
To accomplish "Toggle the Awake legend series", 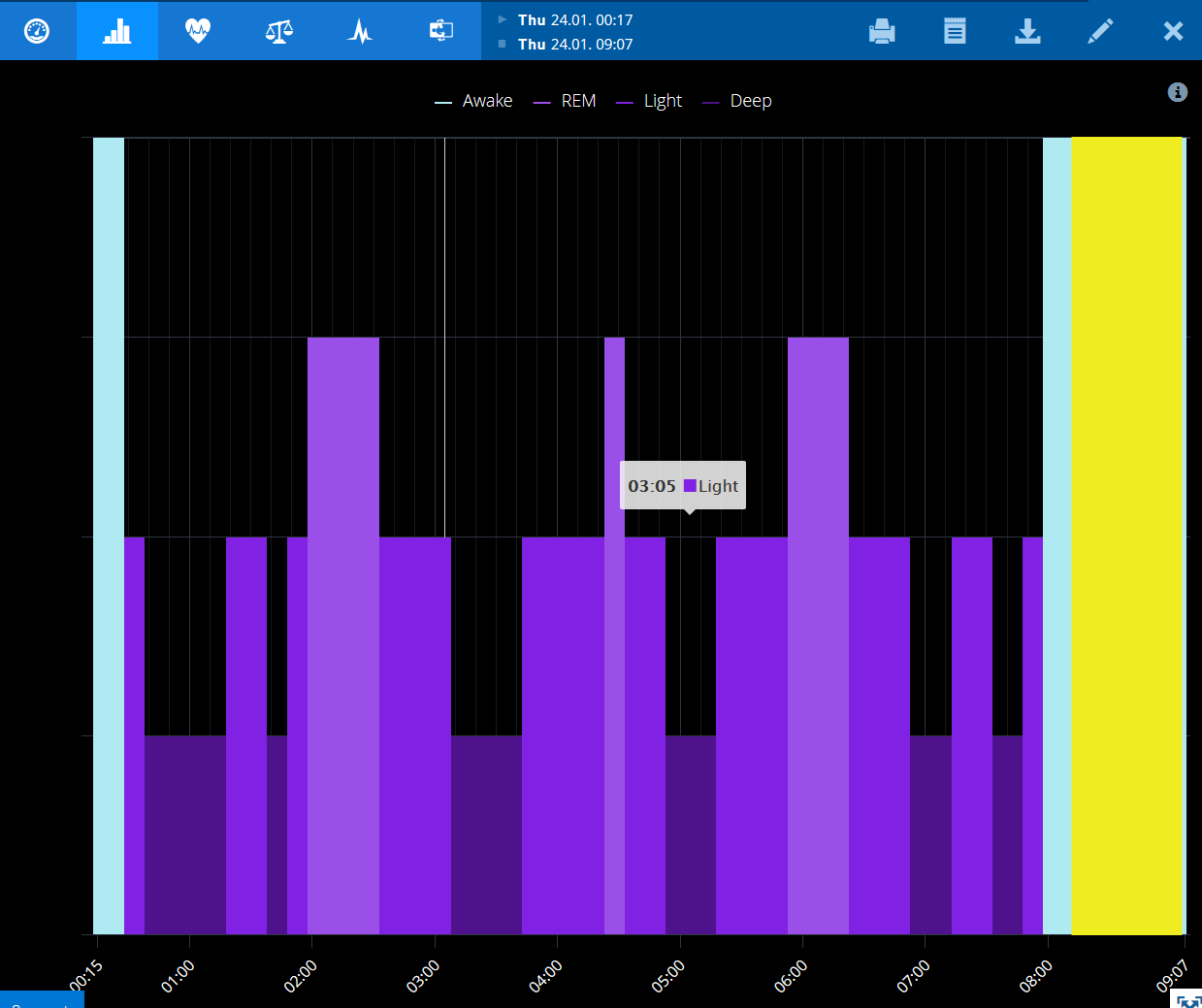I will point(473,101).
